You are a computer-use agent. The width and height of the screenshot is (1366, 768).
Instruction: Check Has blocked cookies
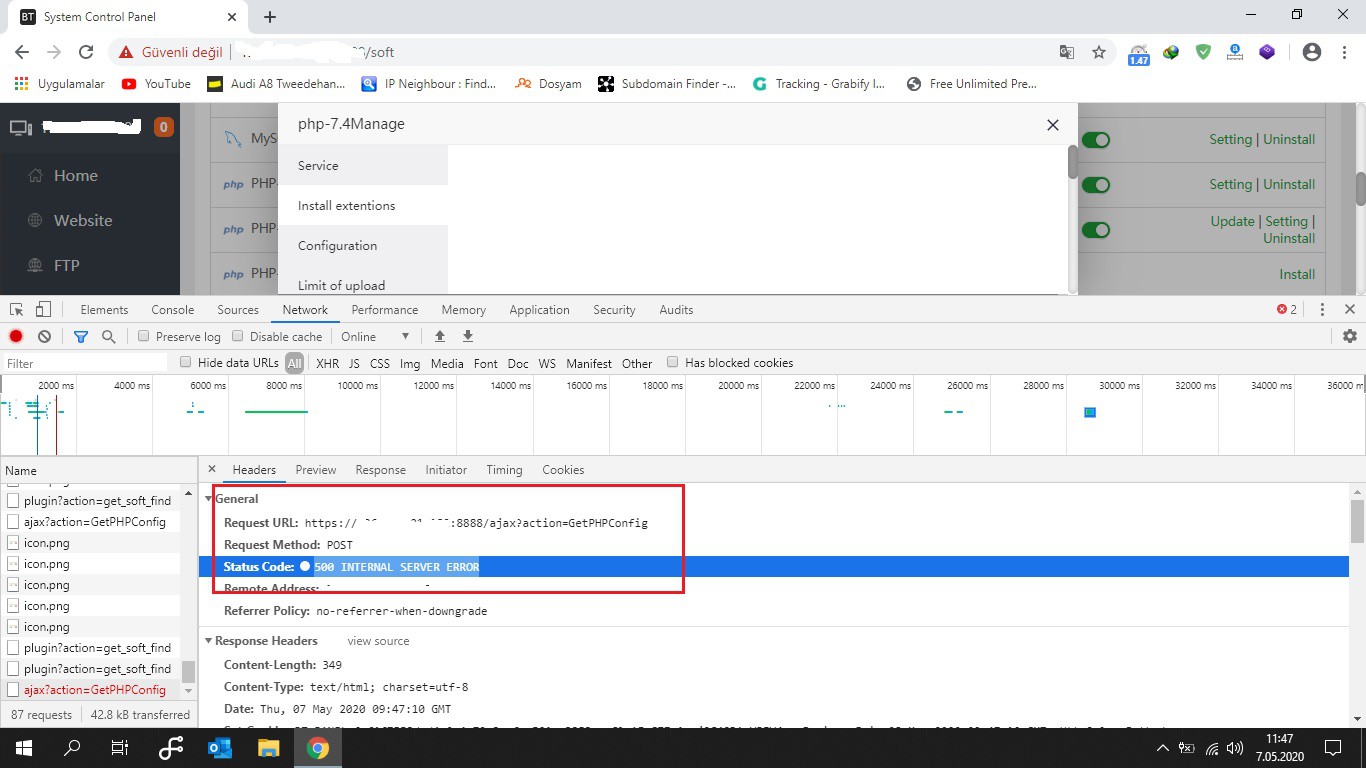coord(673,362)
